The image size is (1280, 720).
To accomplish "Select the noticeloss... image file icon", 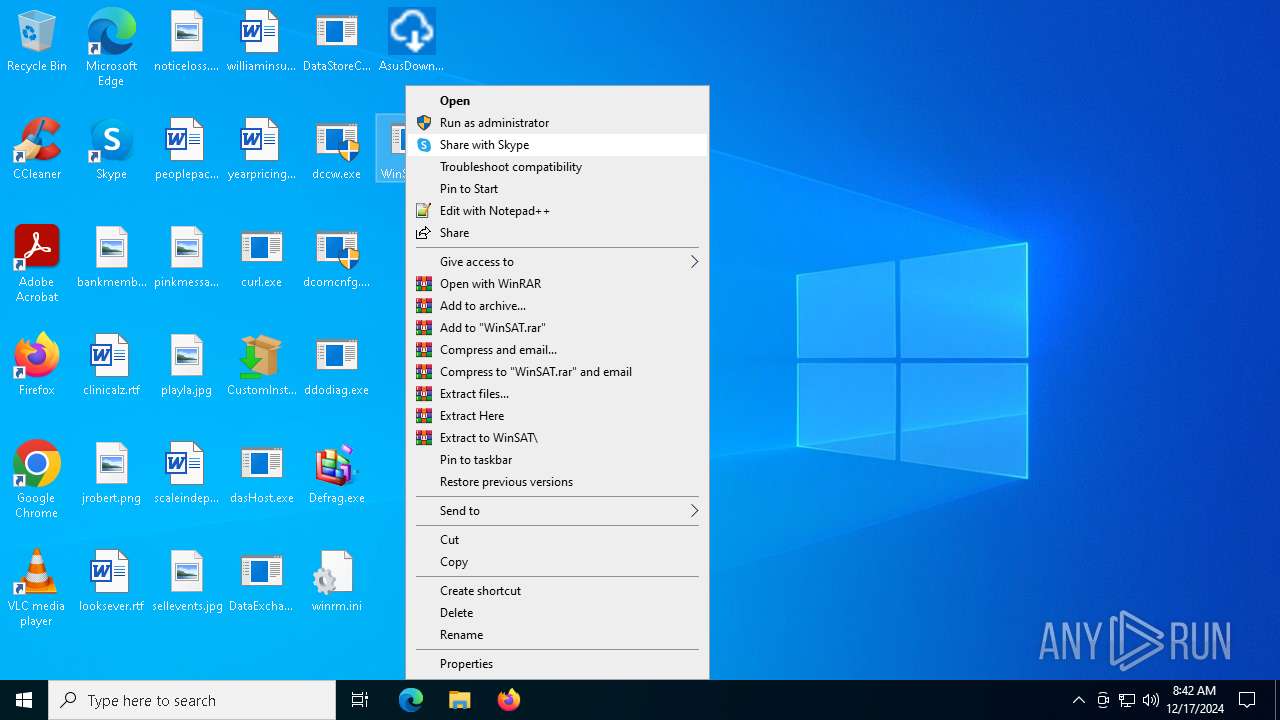I will pyautogui.click(x=186, y=41).
